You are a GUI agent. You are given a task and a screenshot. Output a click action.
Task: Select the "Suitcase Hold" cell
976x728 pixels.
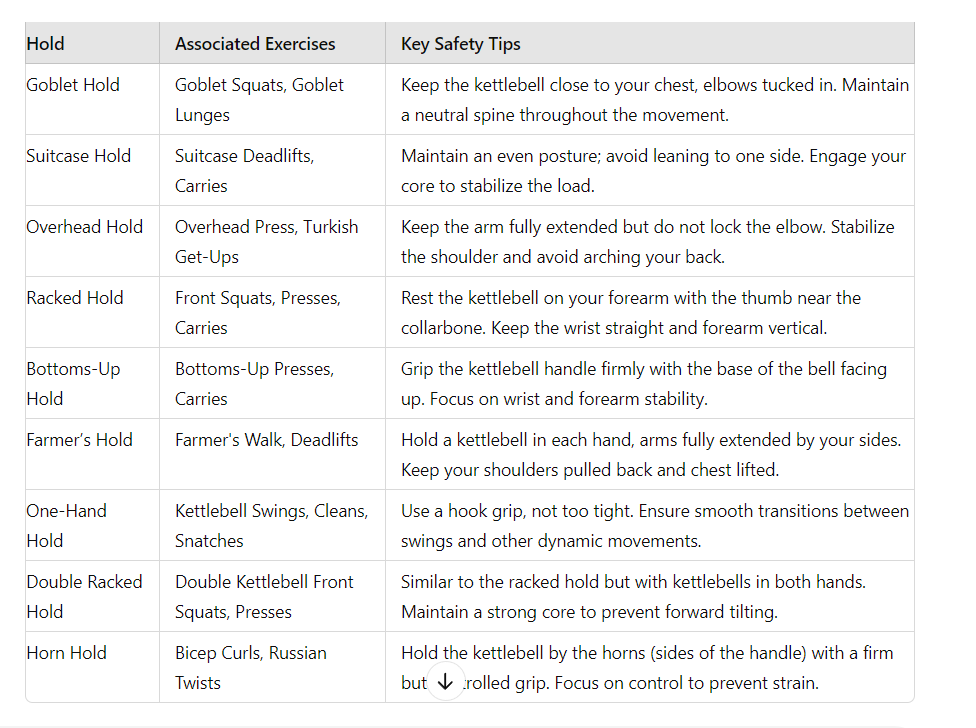point(78,156)
